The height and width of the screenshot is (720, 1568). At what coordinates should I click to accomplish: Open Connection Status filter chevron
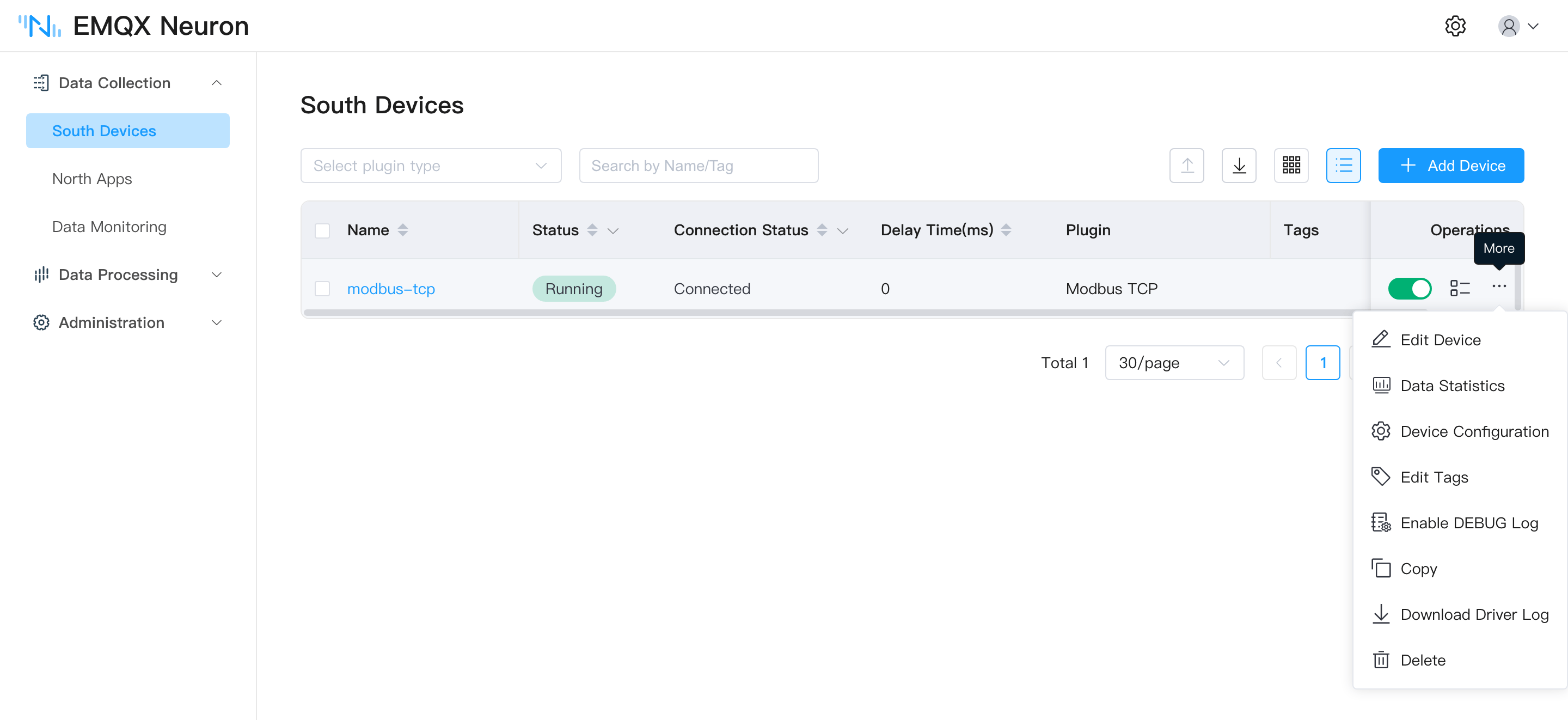pyautogui.click(x=842, y=230)
